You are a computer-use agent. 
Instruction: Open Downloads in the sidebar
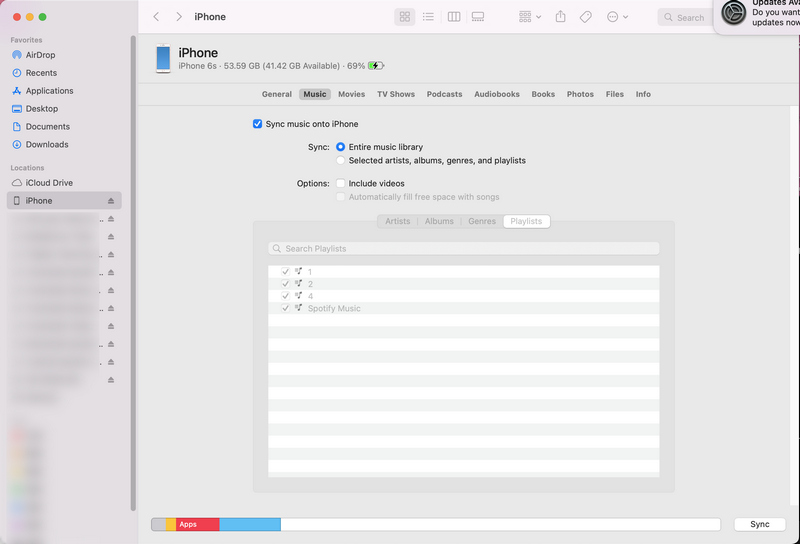tap(47, 144)
